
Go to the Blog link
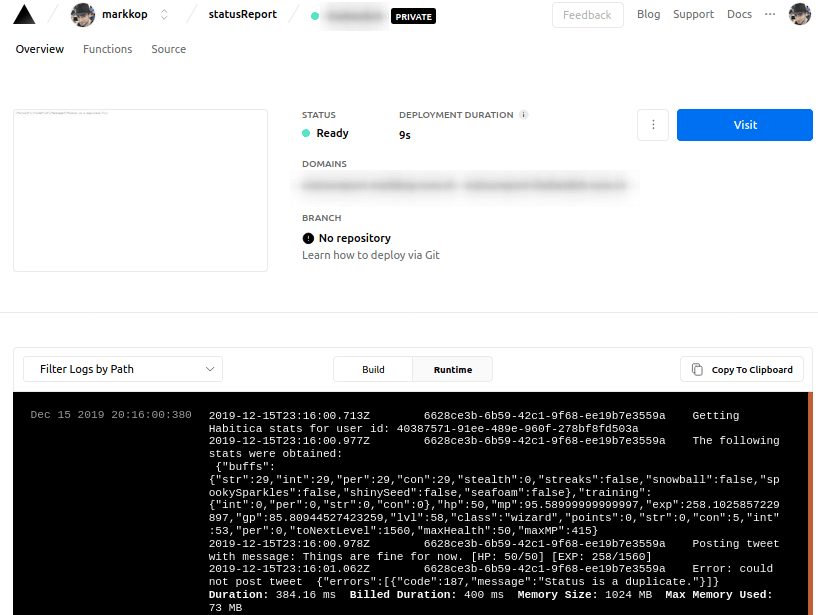(x=648, y=14)
